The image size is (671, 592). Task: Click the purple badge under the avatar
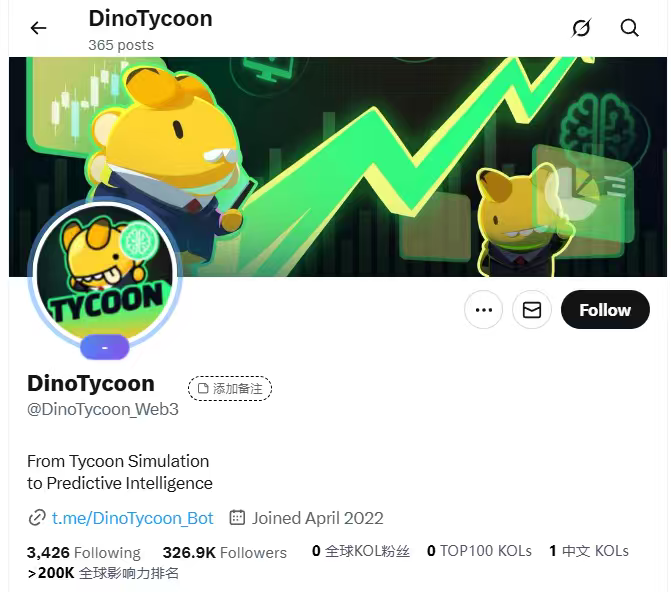105,347
